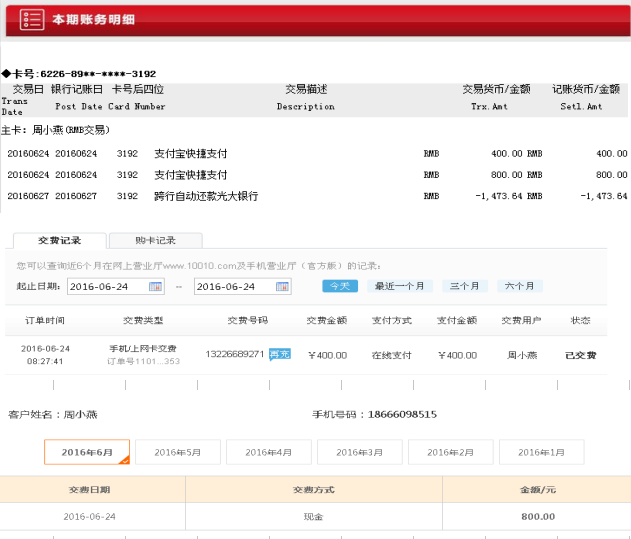Select the 2016年3月 month tab

click(359, 452)
